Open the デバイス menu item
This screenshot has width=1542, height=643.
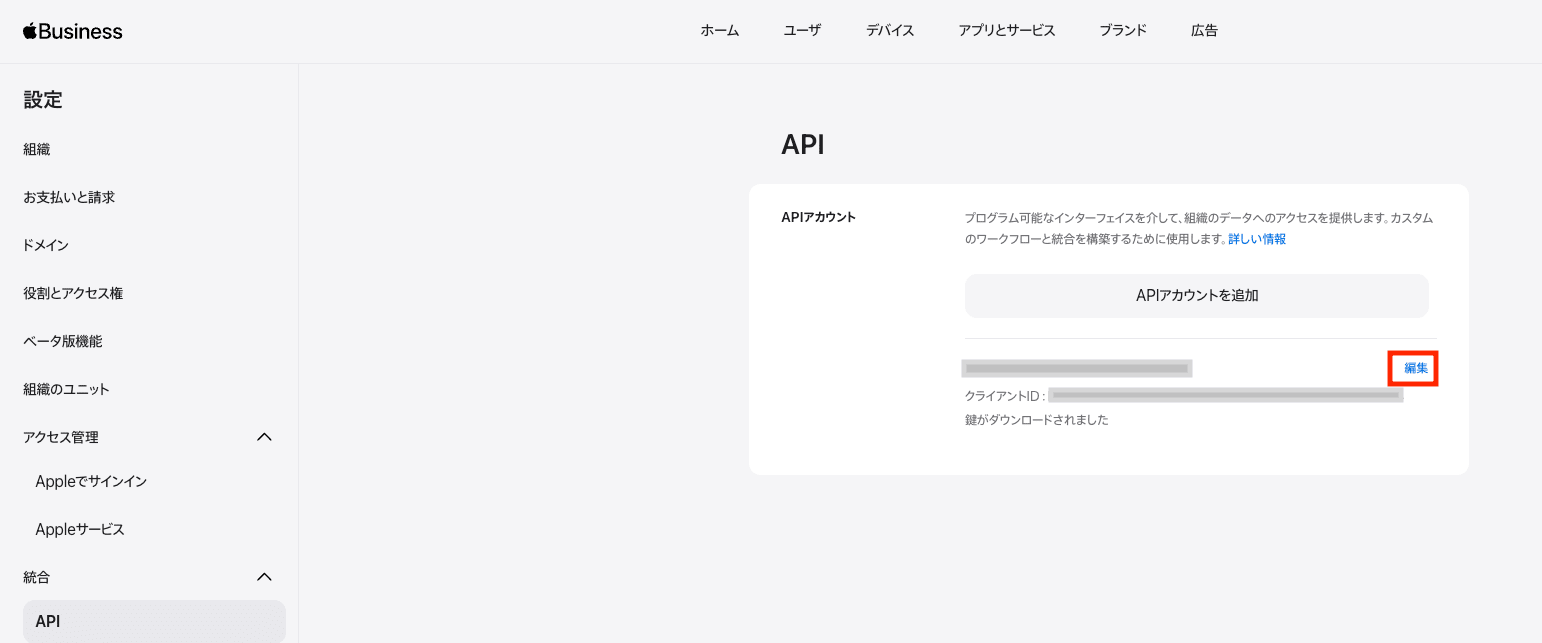pos(890,31)
